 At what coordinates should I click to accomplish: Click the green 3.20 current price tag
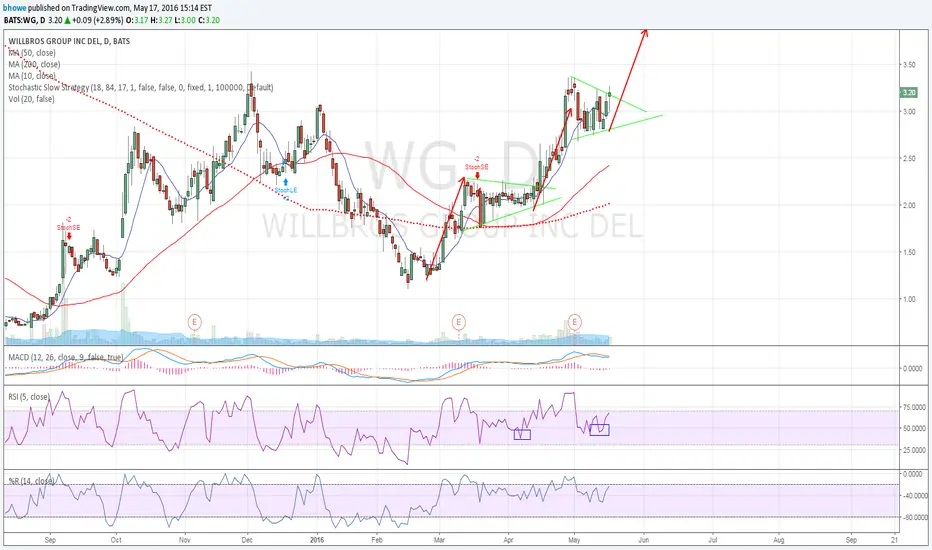(x=909, y=93)
